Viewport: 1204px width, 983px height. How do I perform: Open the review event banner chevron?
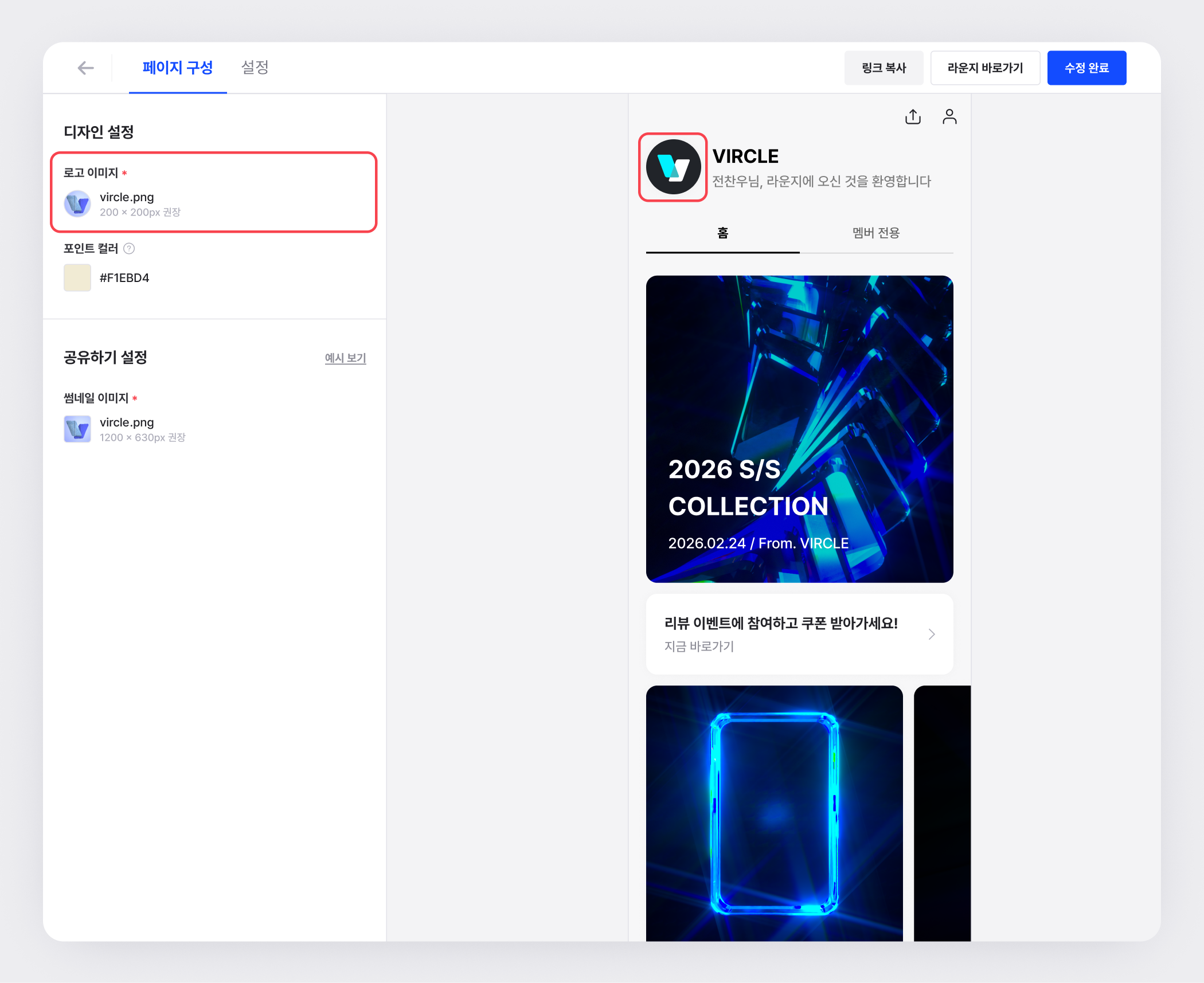click(932, 634)
